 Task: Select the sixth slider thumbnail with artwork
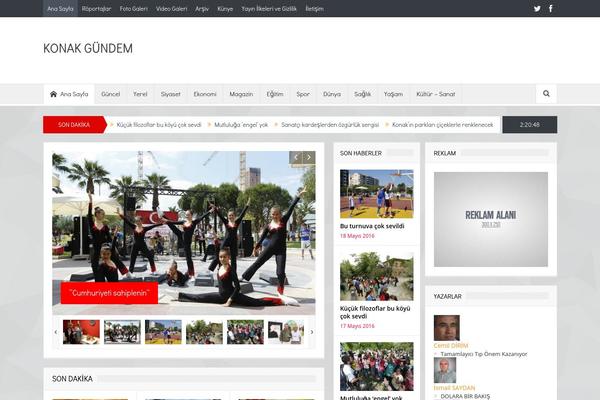[x=286, y=332]
